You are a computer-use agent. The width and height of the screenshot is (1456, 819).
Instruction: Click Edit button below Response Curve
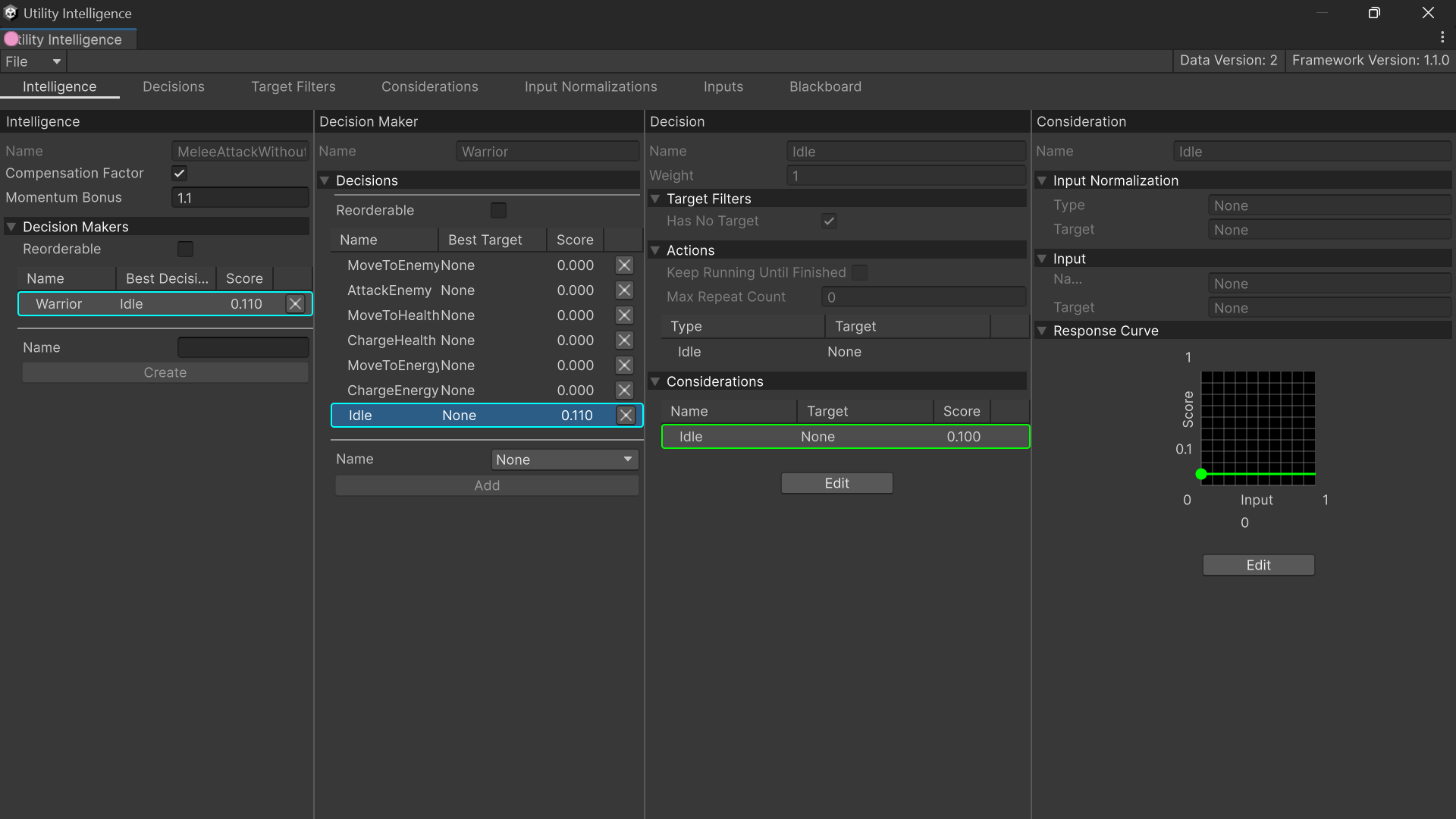point(1259,565)
